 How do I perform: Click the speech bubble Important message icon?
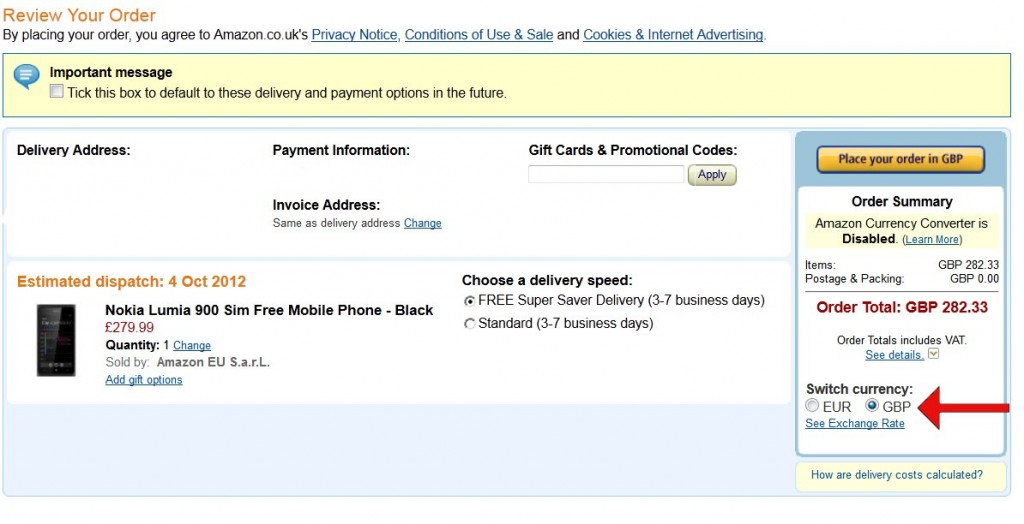[x=26, y=76]
